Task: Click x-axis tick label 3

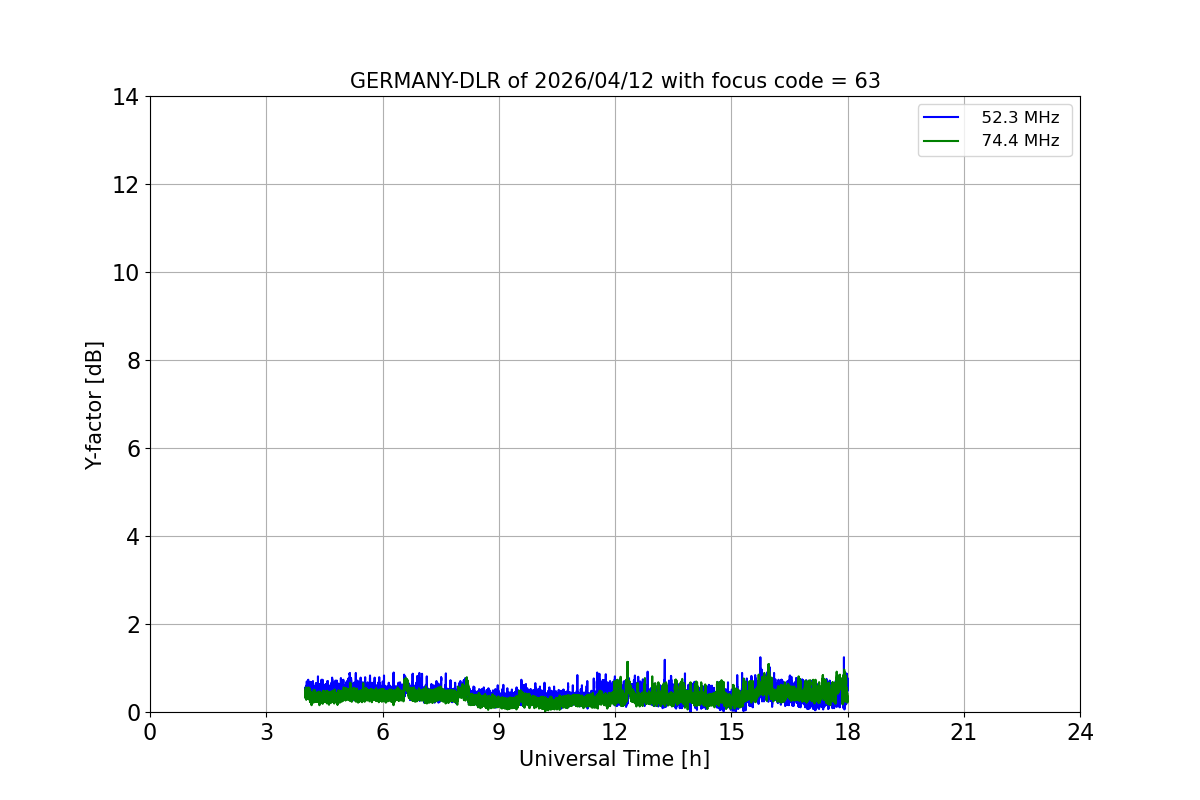Action: pos(266,732)
